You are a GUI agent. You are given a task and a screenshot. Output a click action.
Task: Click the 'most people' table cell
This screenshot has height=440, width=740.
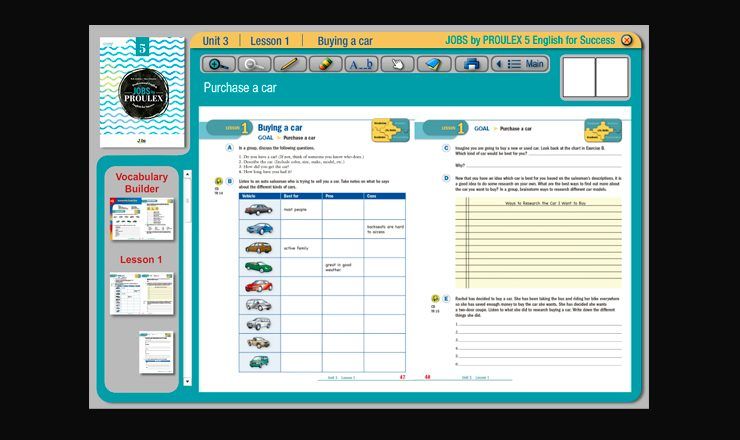301,210
